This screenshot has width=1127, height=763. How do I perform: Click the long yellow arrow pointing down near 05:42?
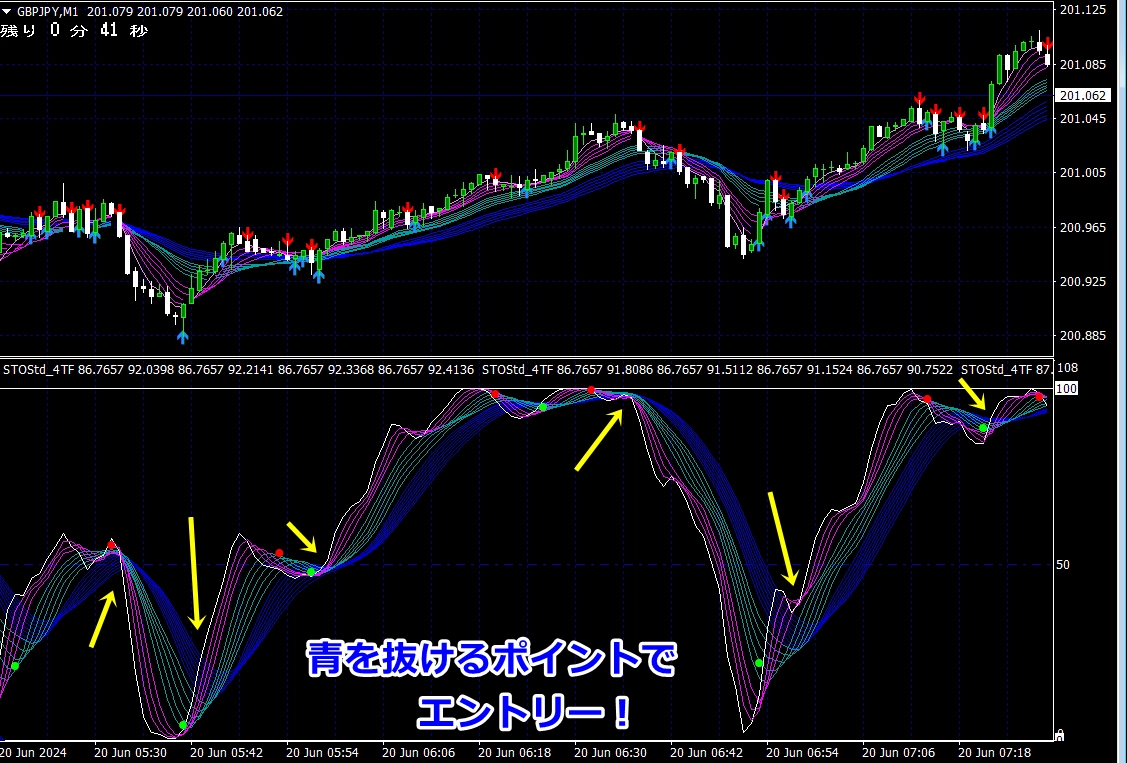(x=194, y=573)
